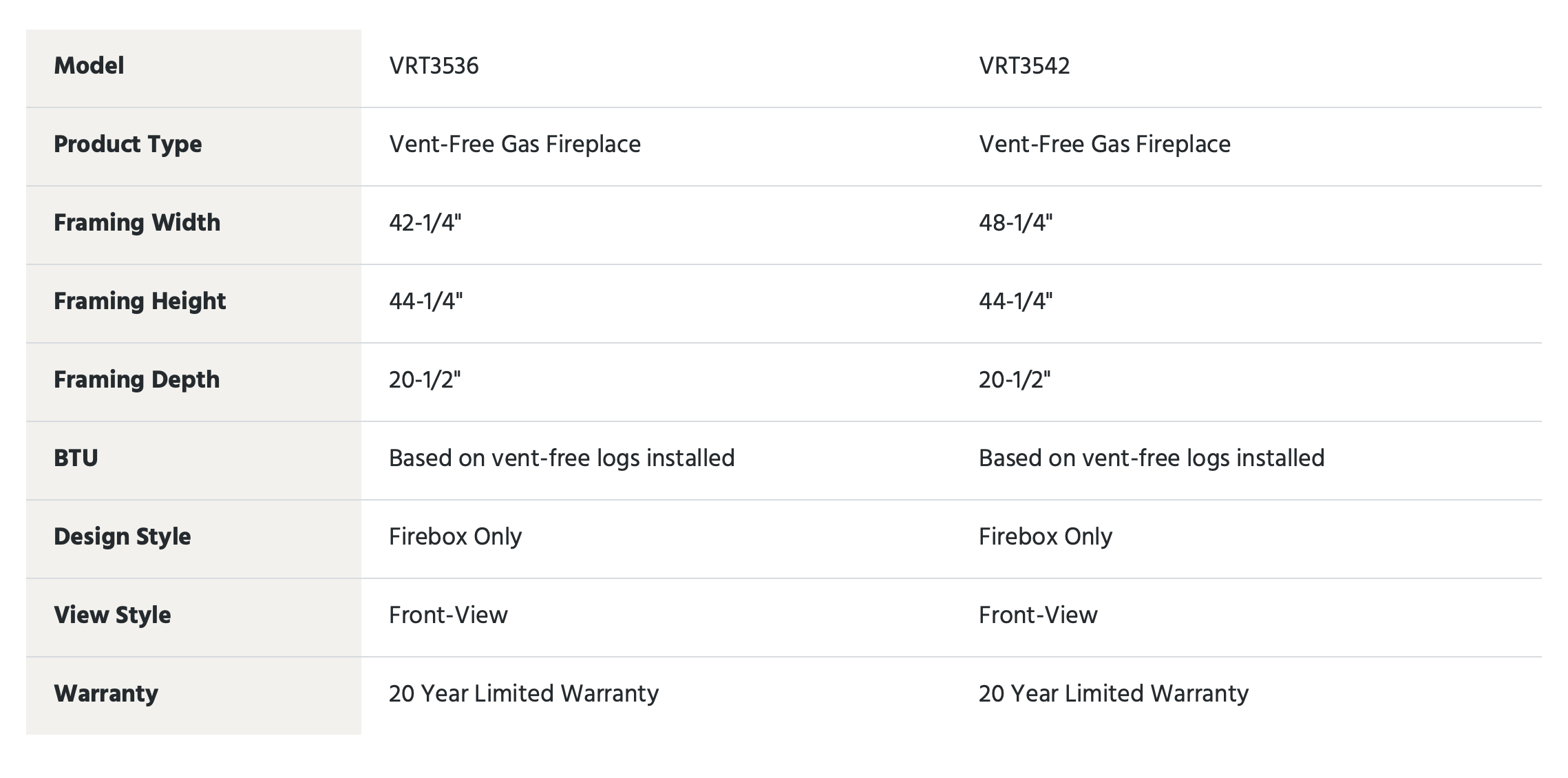The height and width of the screenshot is (778, 1568).
Task: Click the Warranty row label
Action: [x=106, y=694]
